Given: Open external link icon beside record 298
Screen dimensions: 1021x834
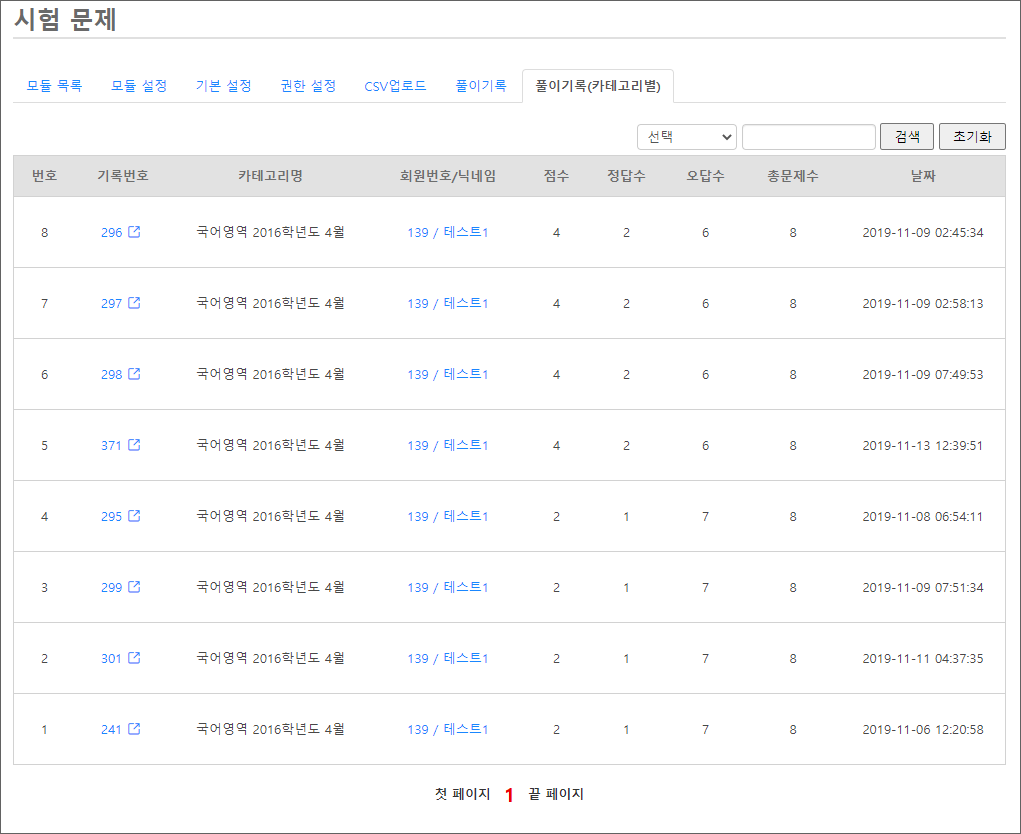Looking at the screenshot, I should point(134,374).
